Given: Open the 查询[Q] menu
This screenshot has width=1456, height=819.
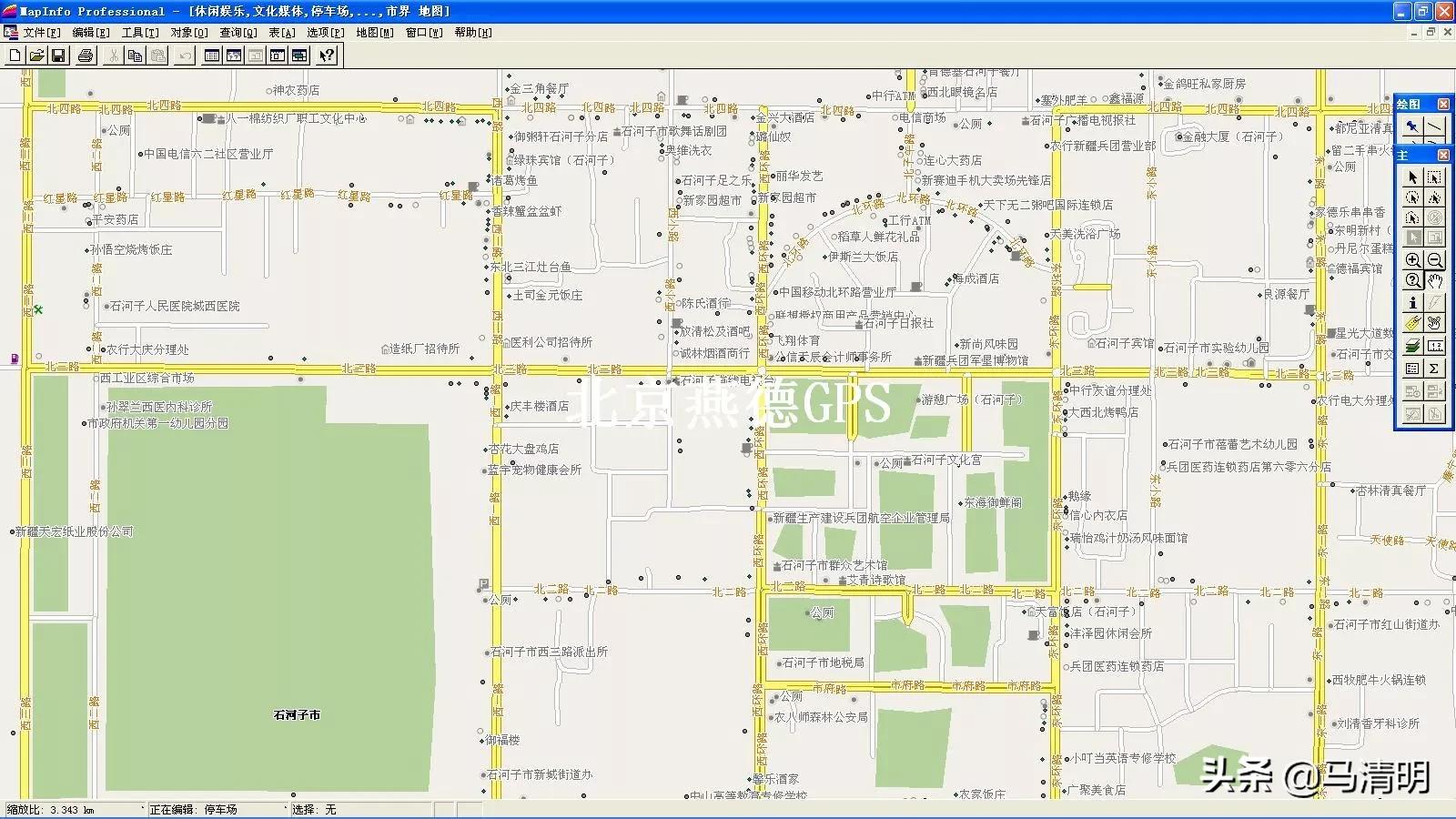Looking at the screenshot, I should (x=238, y=33).
